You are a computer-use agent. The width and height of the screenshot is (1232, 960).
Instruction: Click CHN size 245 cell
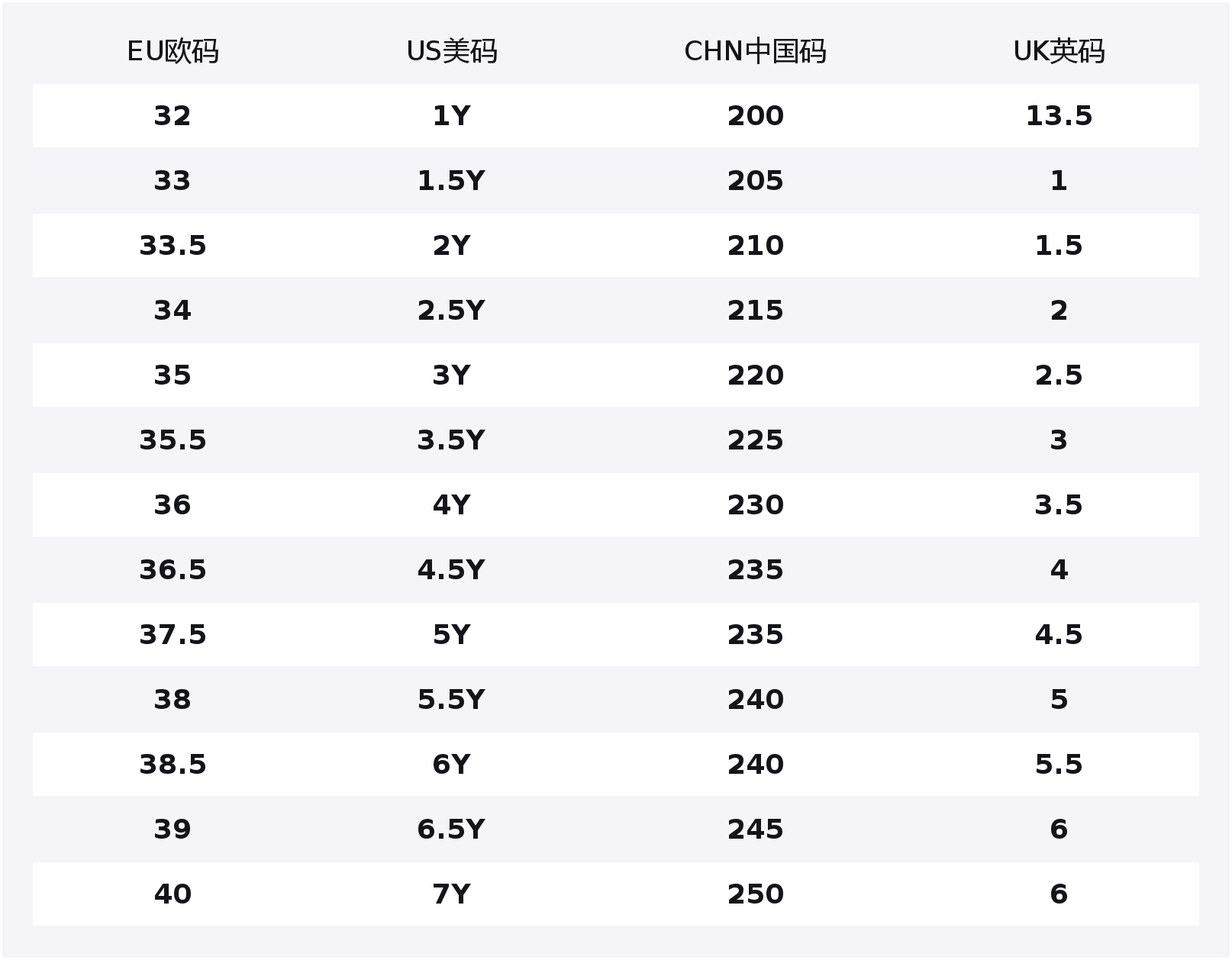coord(755,830)
